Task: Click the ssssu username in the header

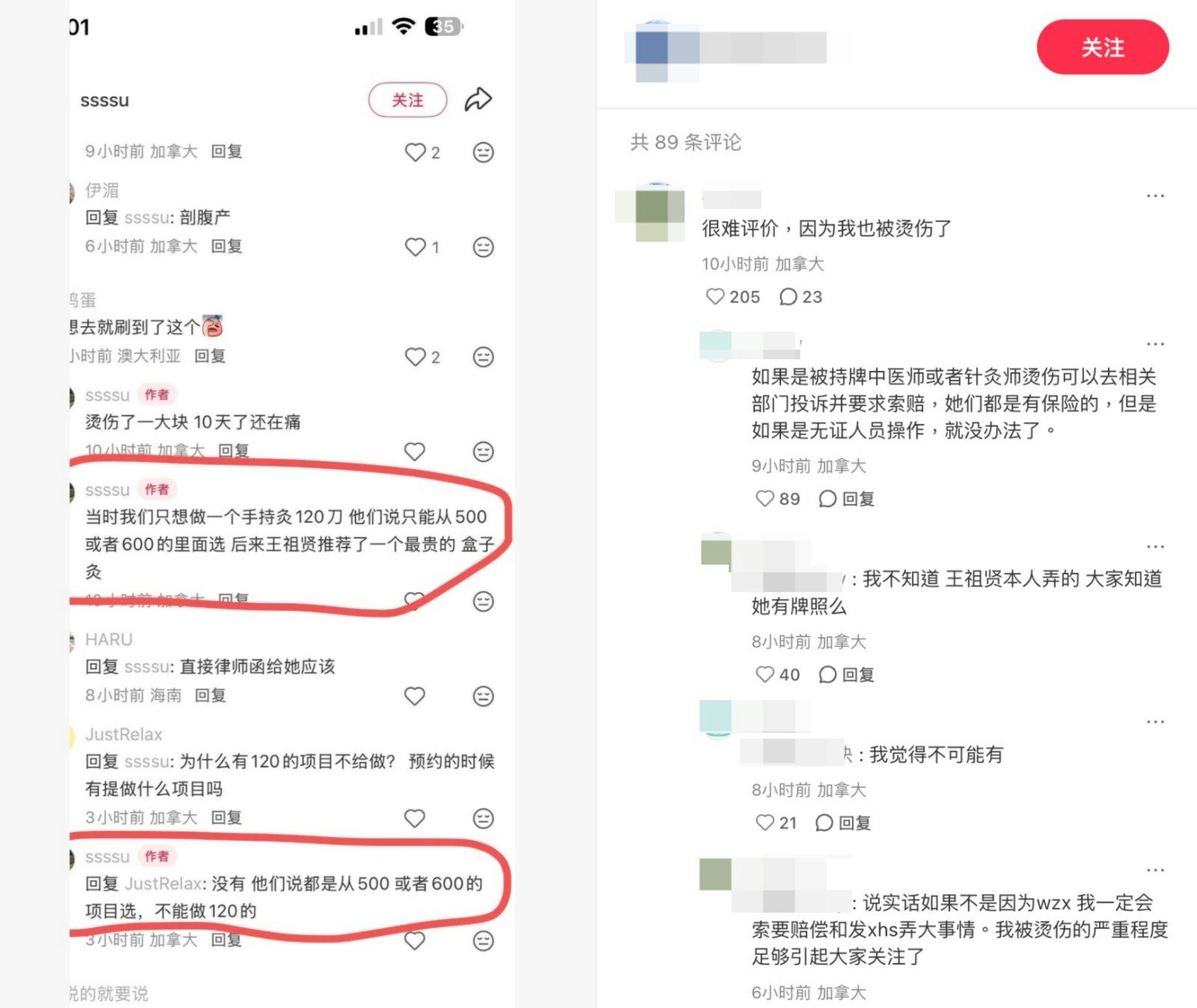Action: click(x=105, y=100)
